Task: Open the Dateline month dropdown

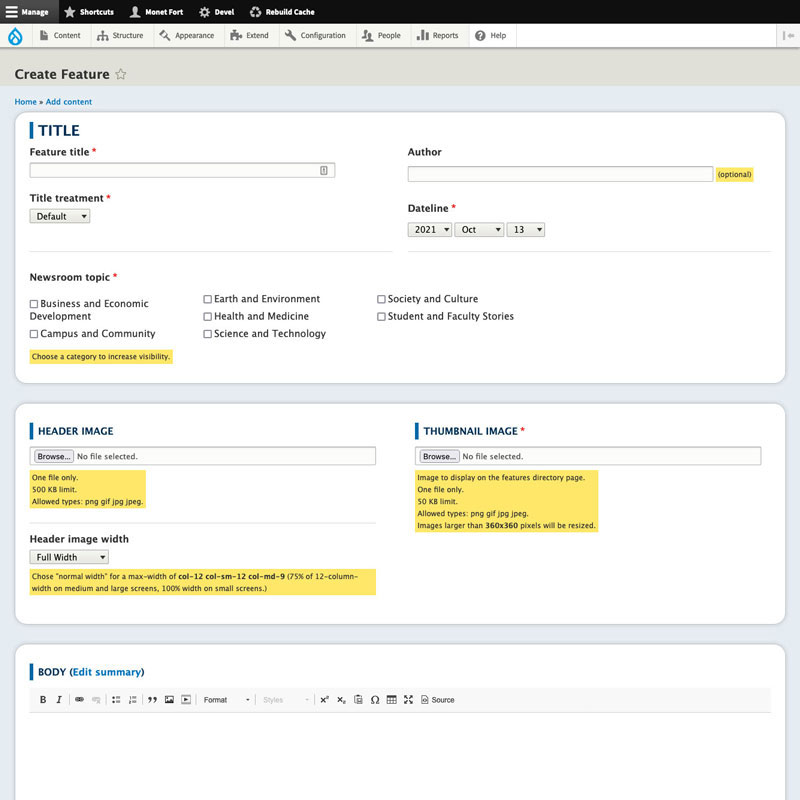Action: coord(479,230)
